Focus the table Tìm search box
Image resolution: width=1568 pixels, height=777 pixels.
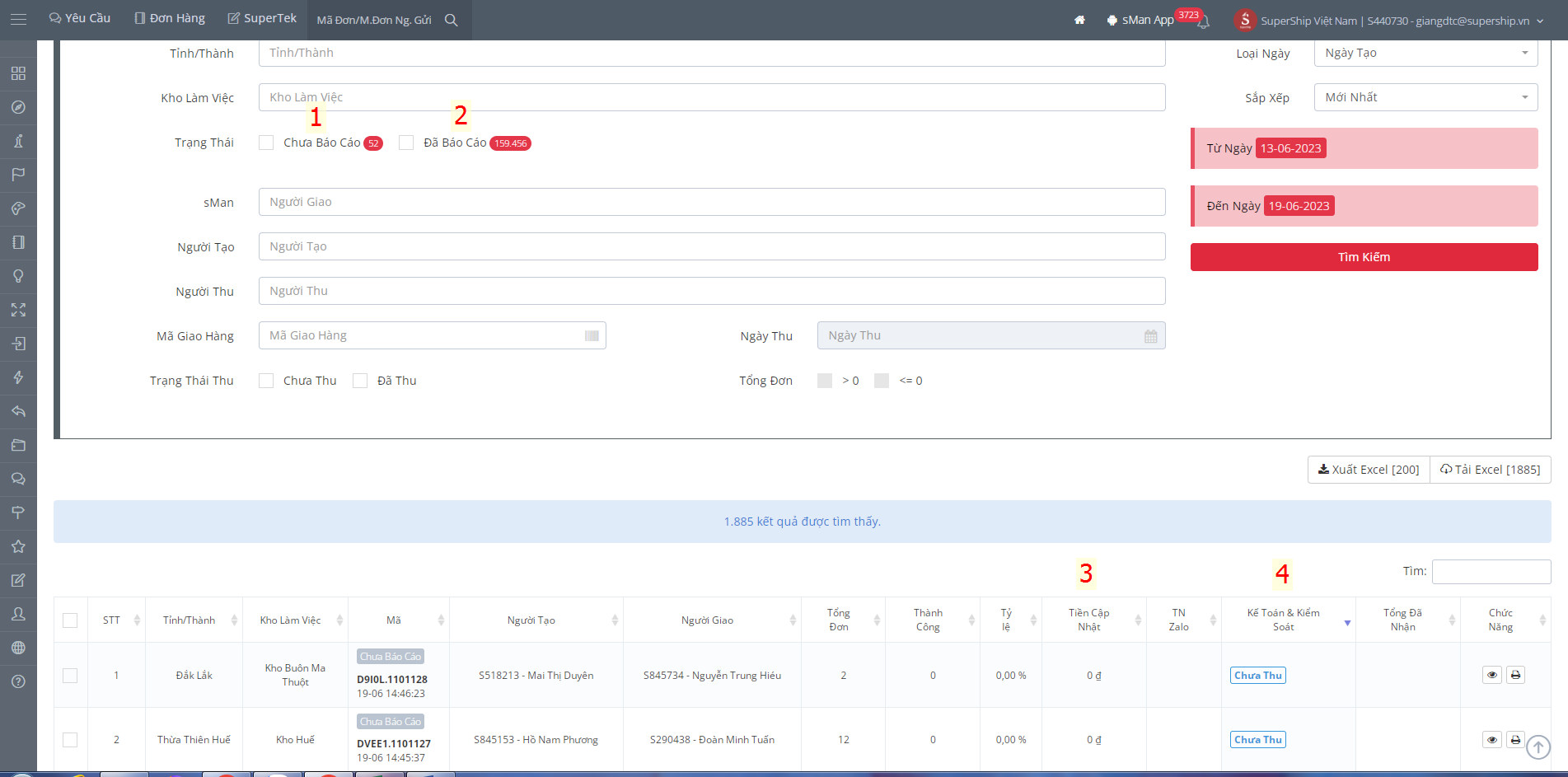tap(1491, 572)
